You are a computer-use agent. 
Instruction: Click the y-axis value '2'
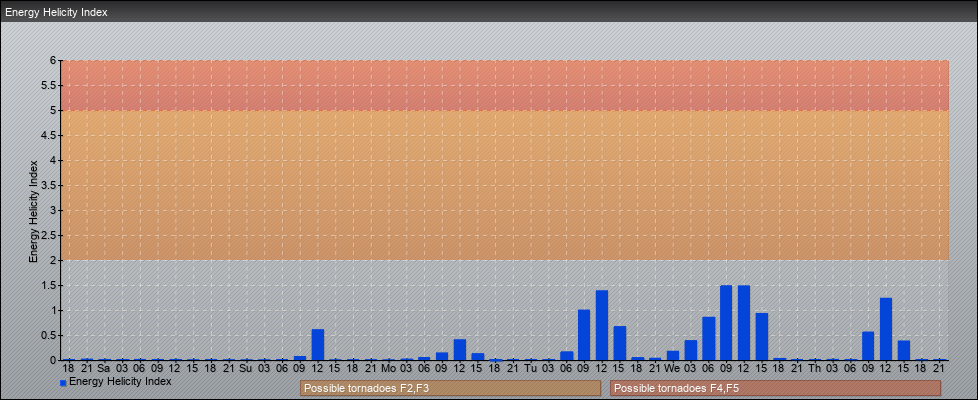pyautogui.click(x=54, y=260)
